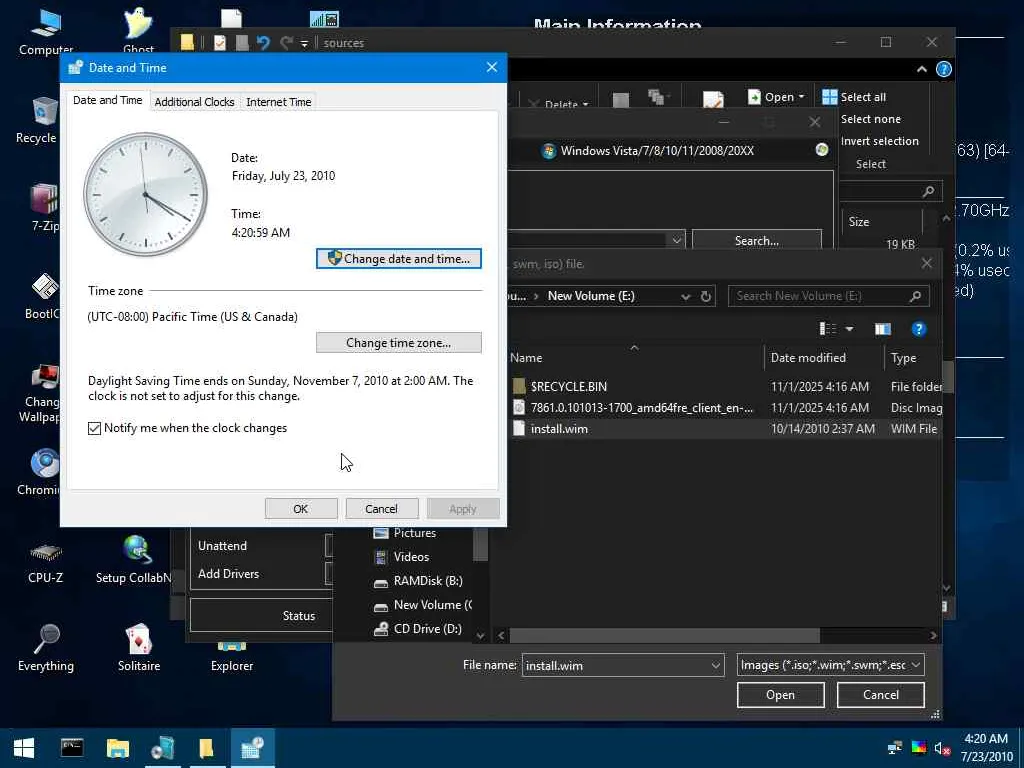1024x768 pixels.
Task: Click Invert selection in Explorer ribbon
Action: point(879,141)
